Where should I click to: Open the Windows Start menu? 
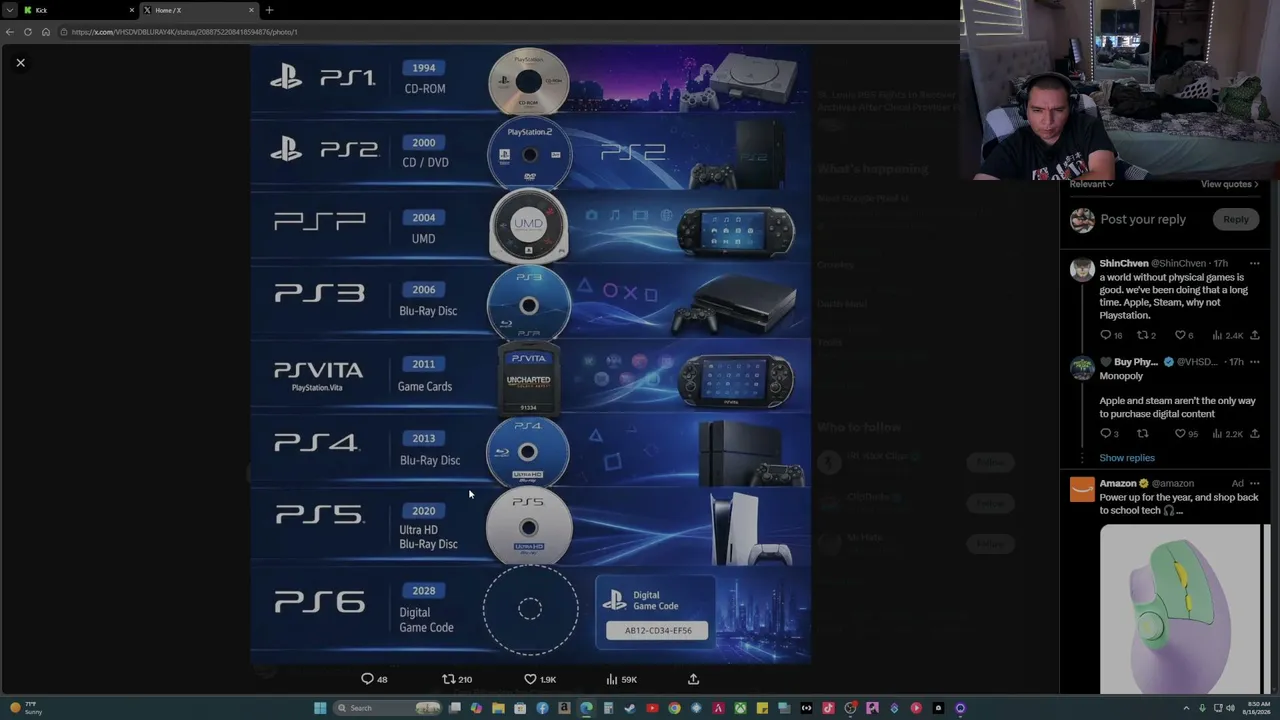click(320, 708)
